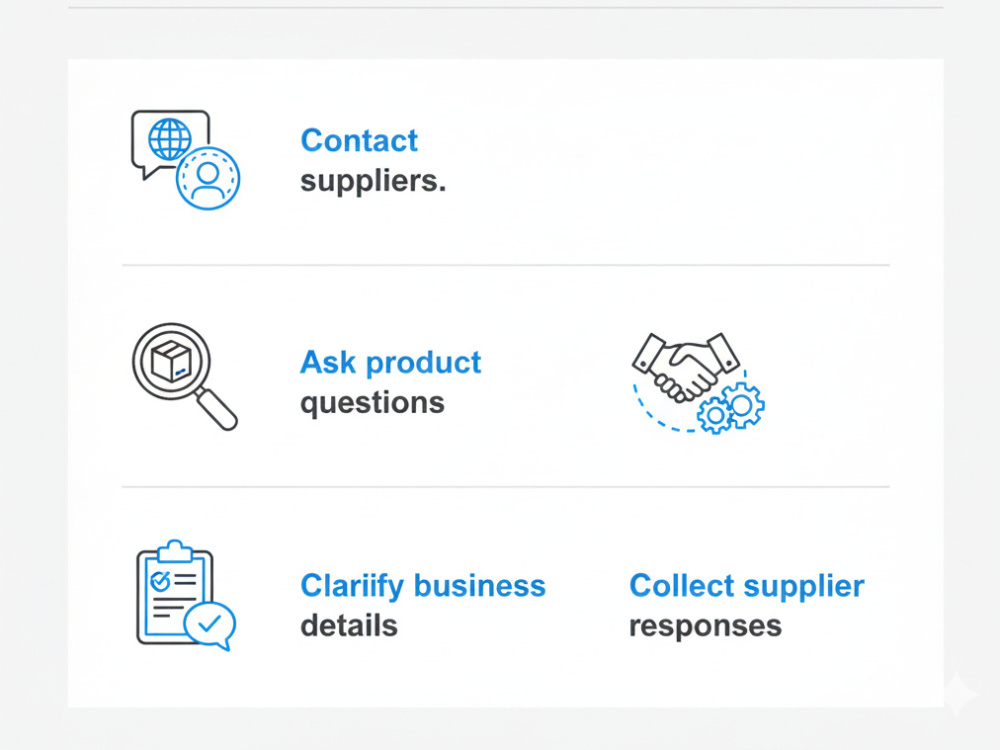Click the word "questions"
Image resolution: width=1000 pixels, height=750 pixels.
[x=372, y=404]
